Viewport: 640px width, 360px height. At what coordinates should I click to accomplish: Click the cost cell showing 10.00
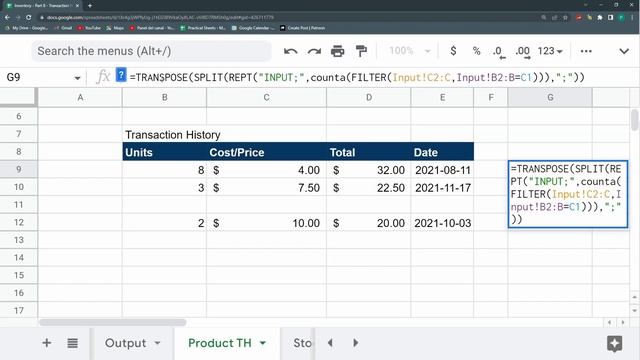pos(267,223)
